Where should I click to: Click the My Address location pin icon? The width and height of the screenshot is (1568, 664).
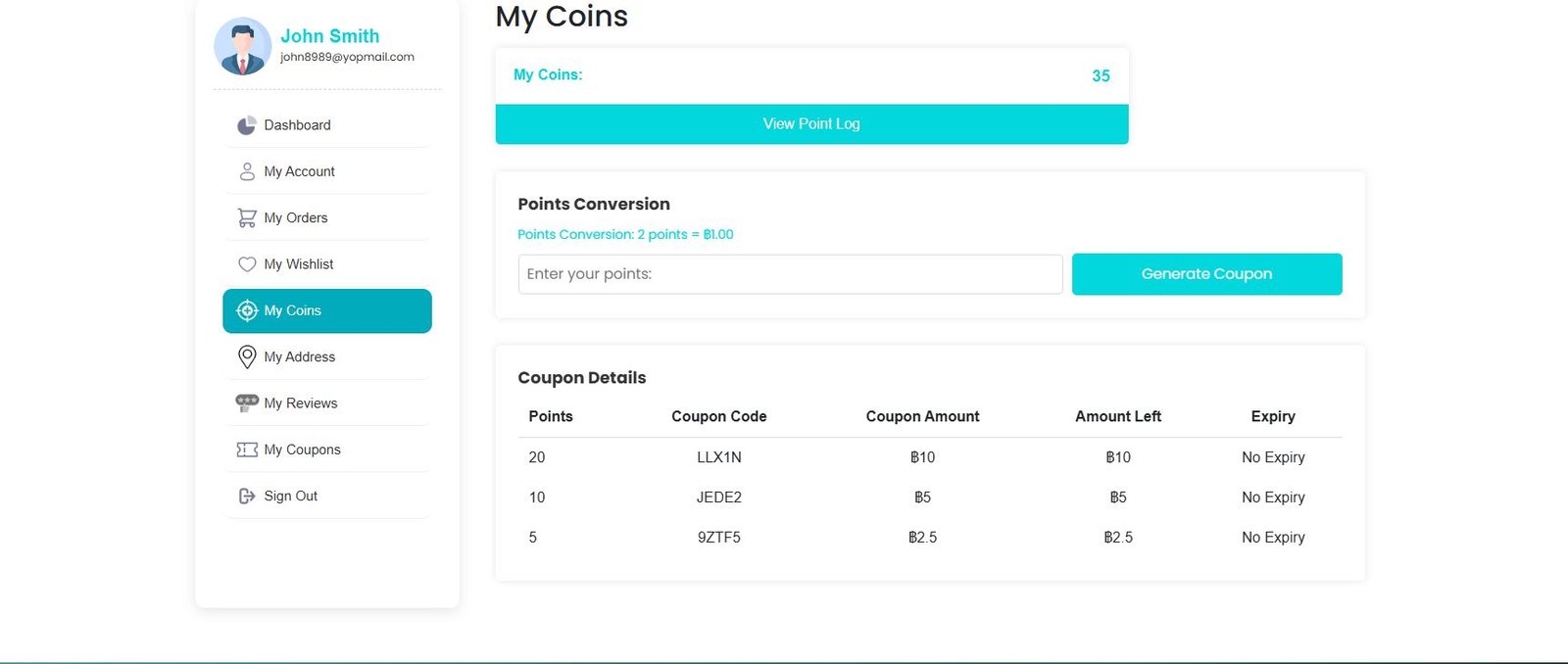coord(247,356)
